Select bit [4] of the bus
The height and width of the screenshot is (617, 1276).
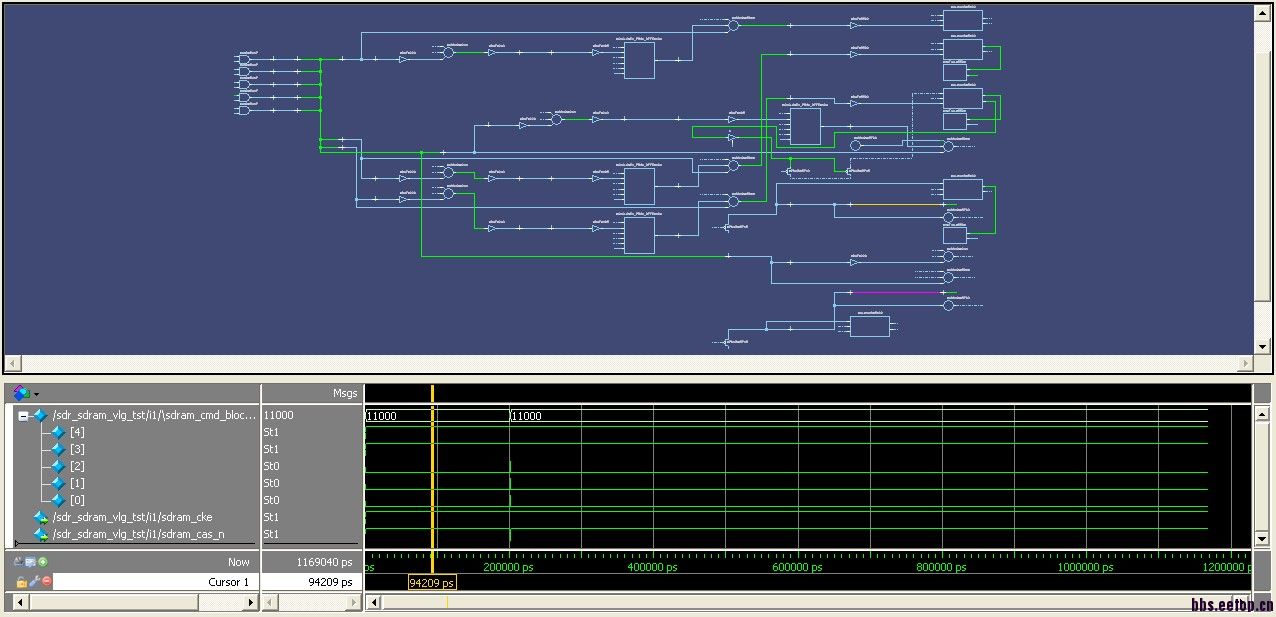click(x=77, y=432)
